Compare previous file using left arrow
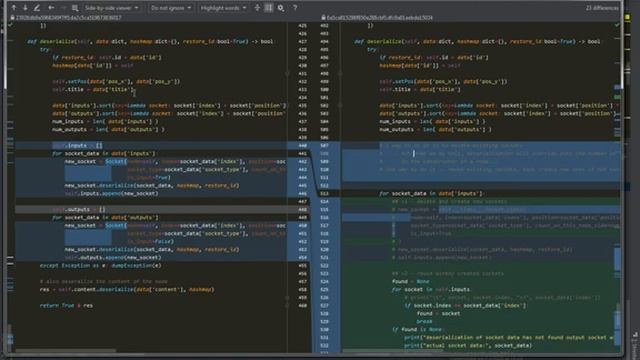Viewport: 640px width, 360px height. [x=51, y=7]
